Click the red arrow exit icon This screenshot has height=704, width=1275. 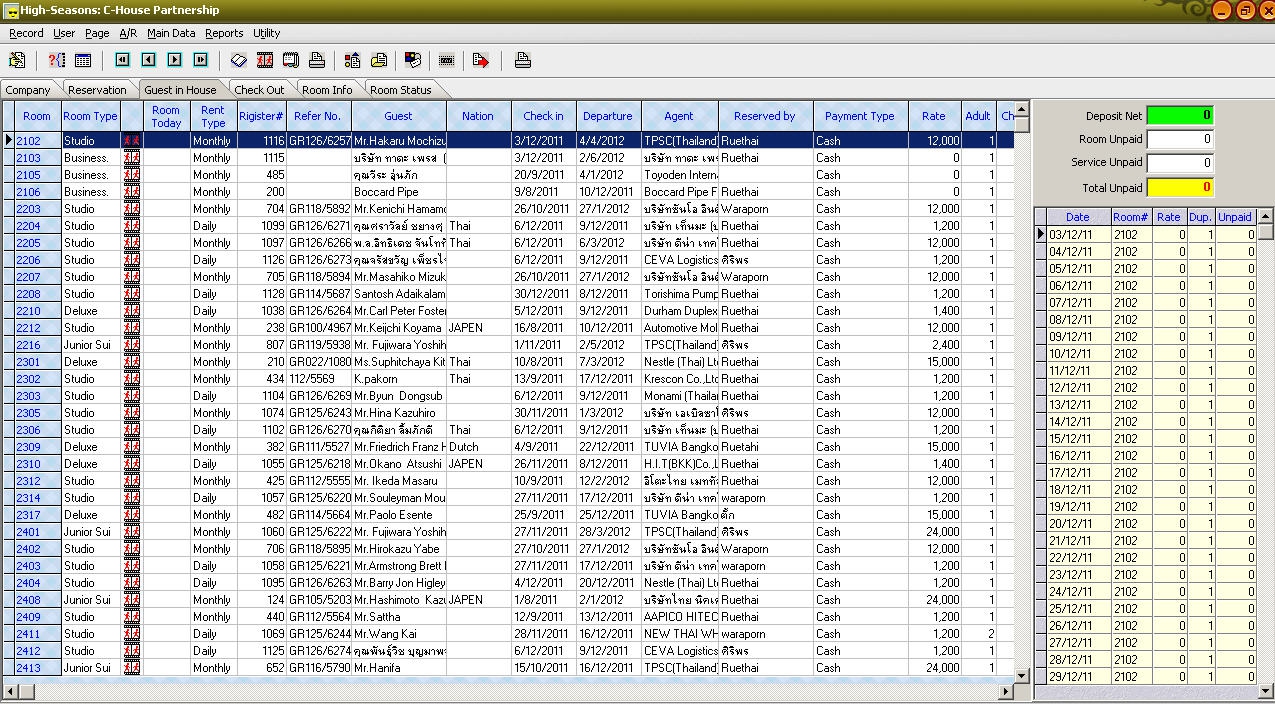click(481, 60)
